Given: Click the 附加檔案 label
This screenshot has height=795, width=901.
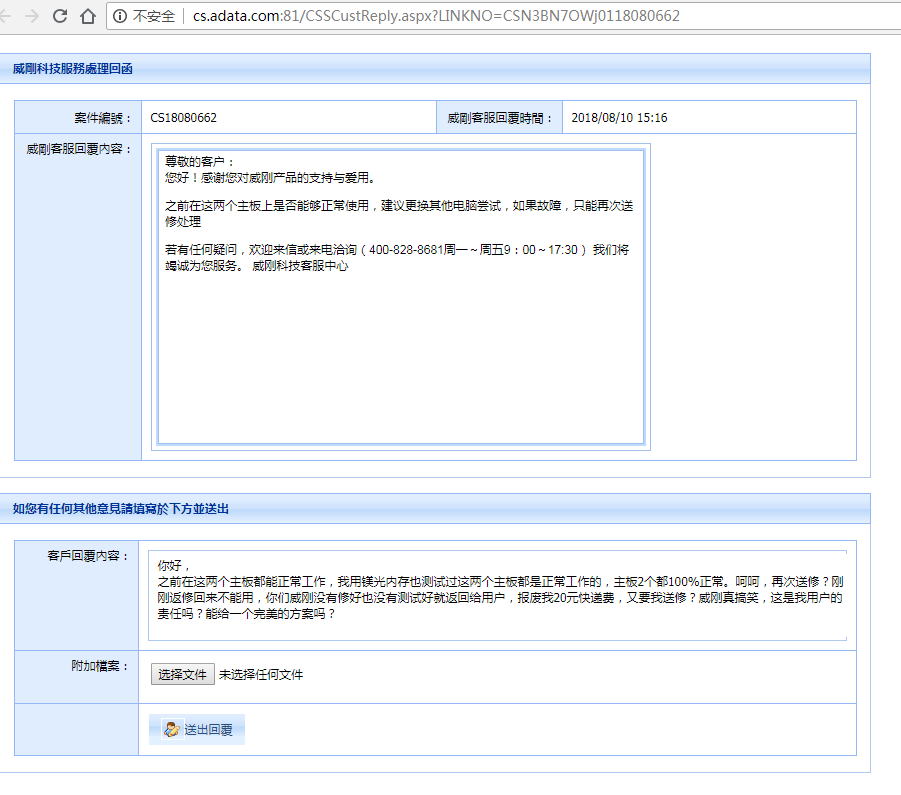Looking at the screenshot, I should tap(100, 666).
